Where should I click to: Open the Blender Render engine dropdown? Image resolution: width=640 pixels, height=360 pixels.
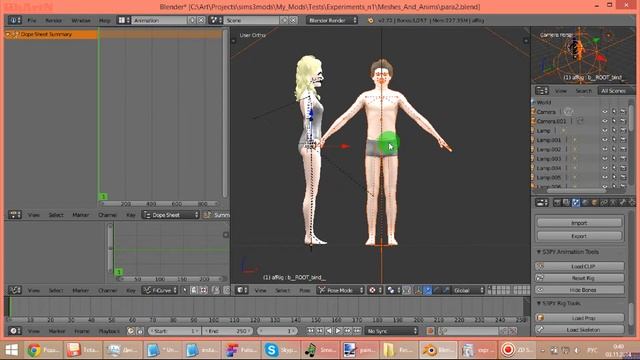pyautogui.click(x=332, y=20)
